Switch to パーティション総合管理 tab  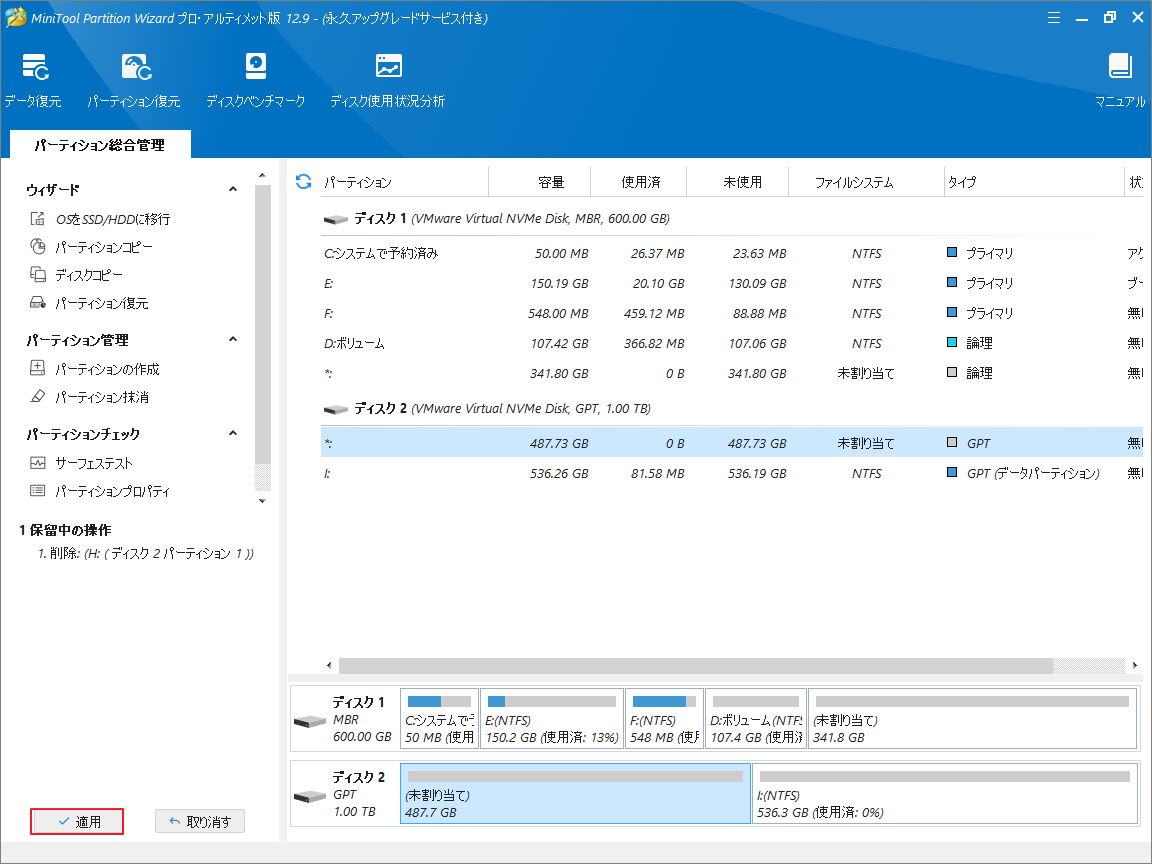(x=100, y=145)
